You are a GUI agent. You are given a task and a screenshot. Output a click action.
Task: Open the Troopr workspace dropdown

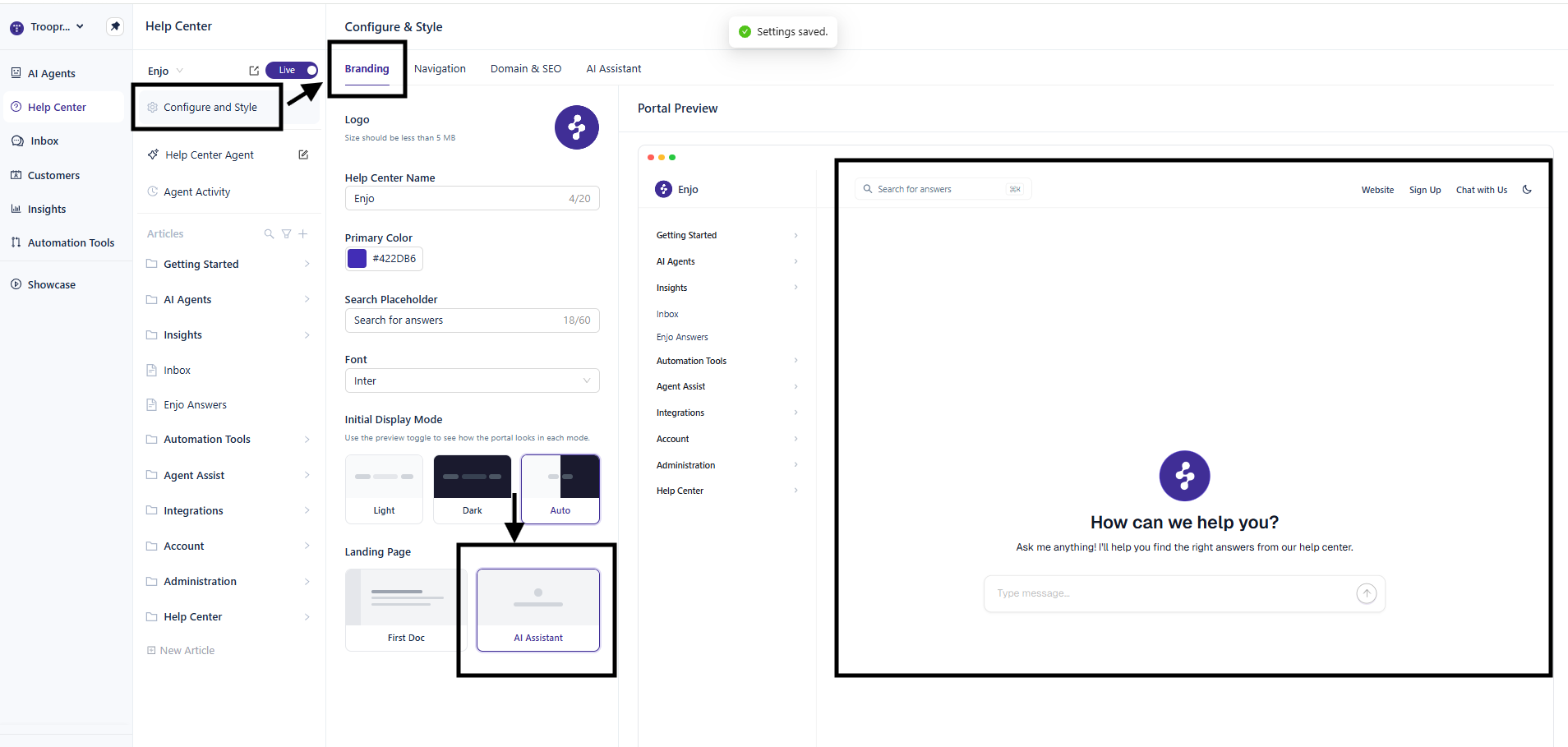click(48, 27)
